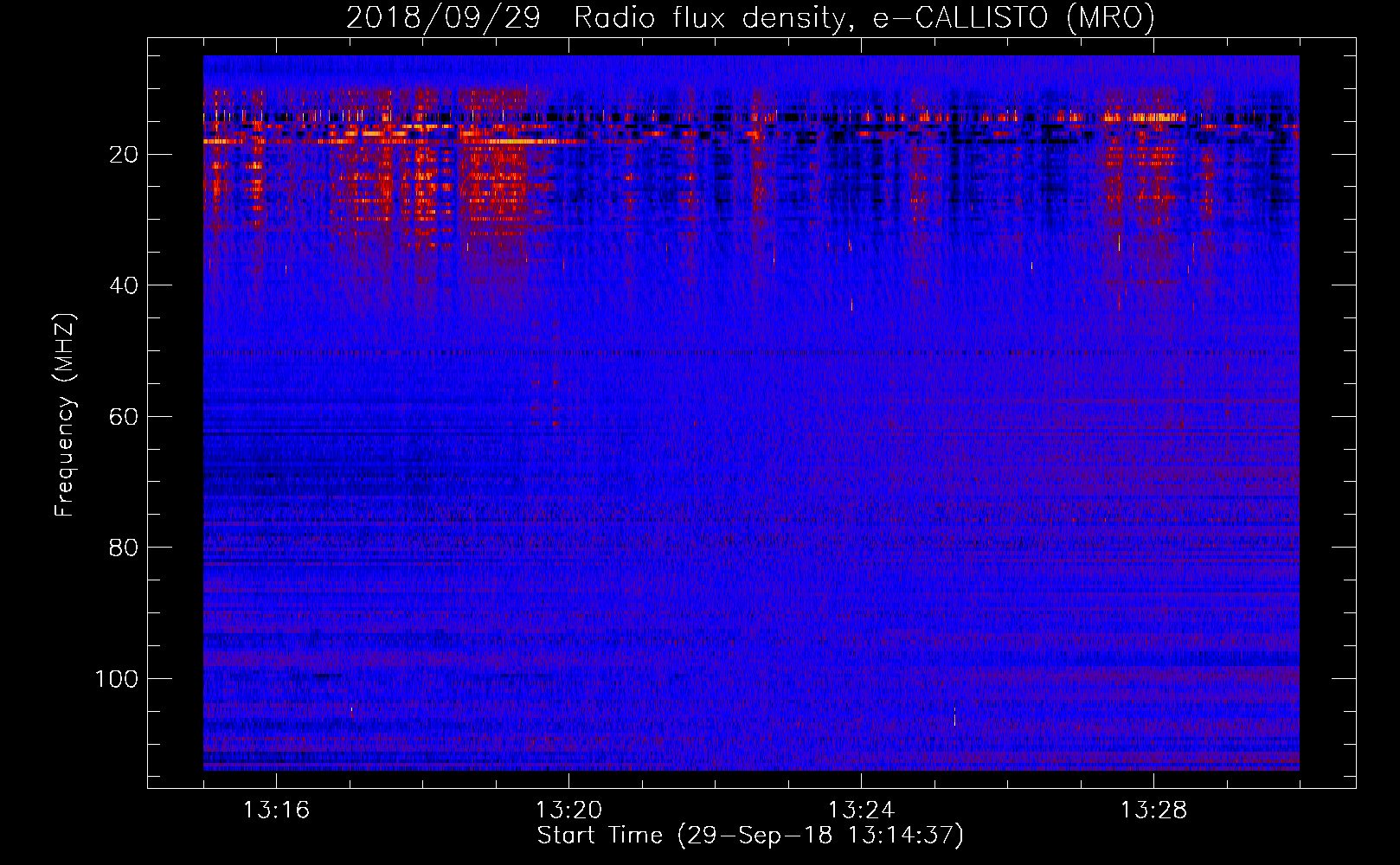Image resolution: width=1400 pixels, height=865 pixels.
Task: Click the 13:16 time tick label
Action: click(276, 811)
